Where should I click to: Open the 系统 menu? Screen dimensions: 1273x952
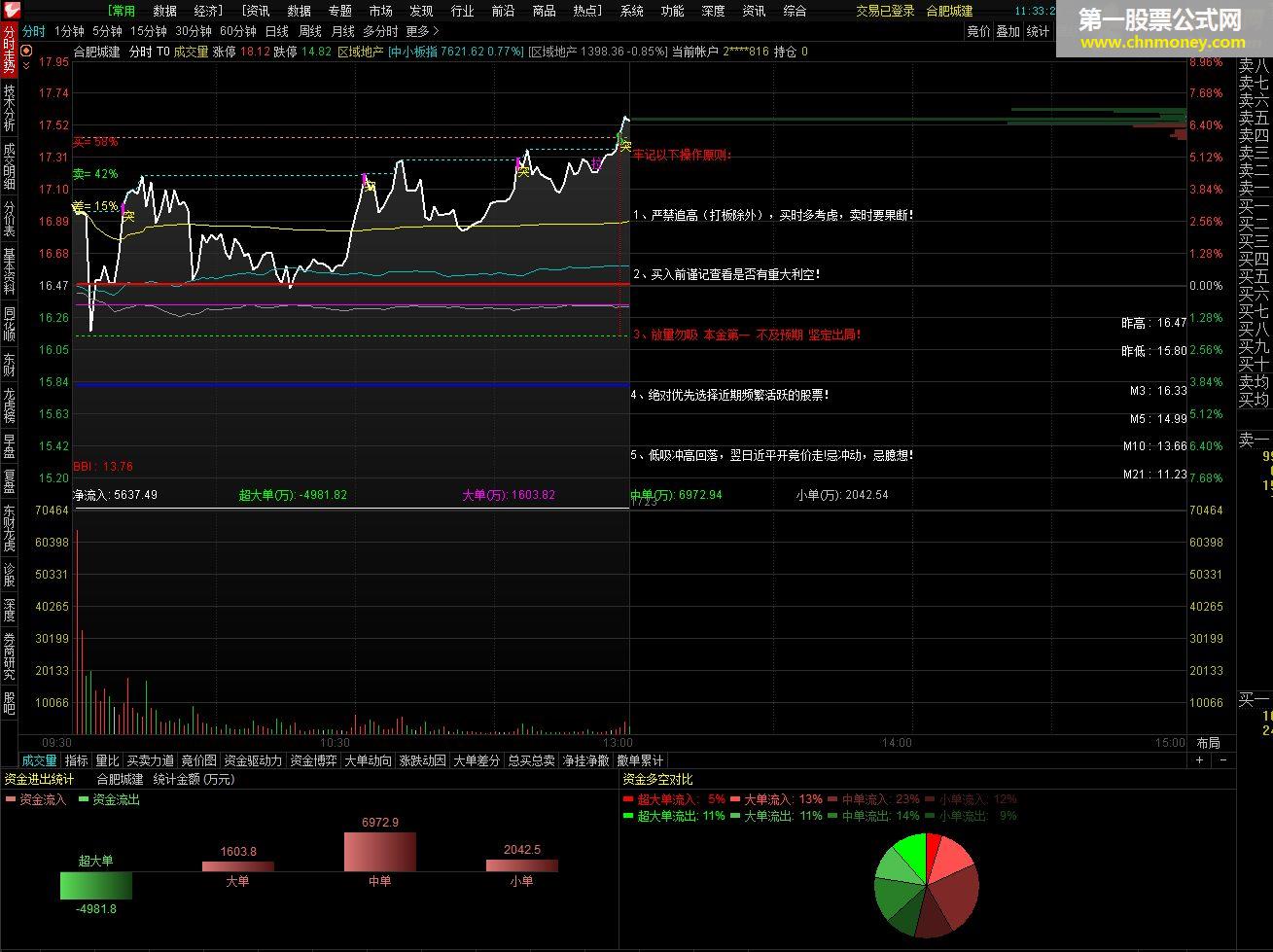[x=632, y=11]
